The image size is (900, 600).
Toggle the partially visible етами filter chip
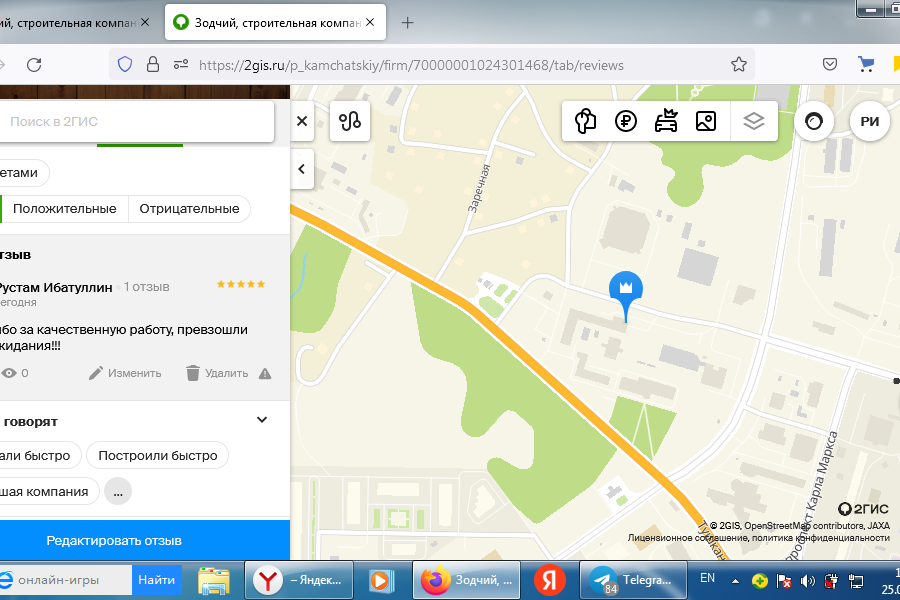(23, 173)
